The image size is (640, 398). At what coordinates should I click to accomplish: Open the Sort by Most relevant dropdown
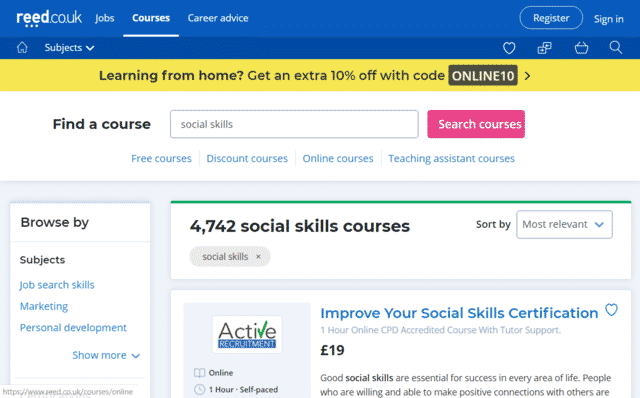click(564, 225)
